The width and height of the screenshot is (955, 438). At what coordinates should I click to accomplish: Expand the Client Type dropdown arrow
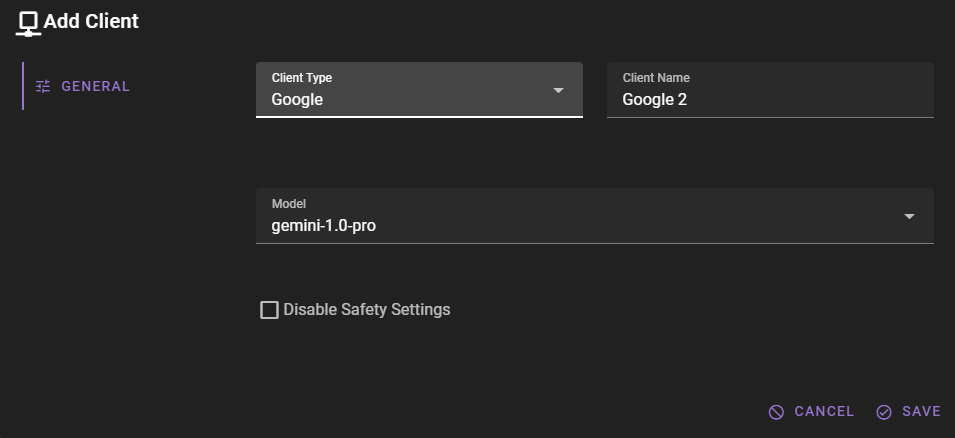click(559, 90)
